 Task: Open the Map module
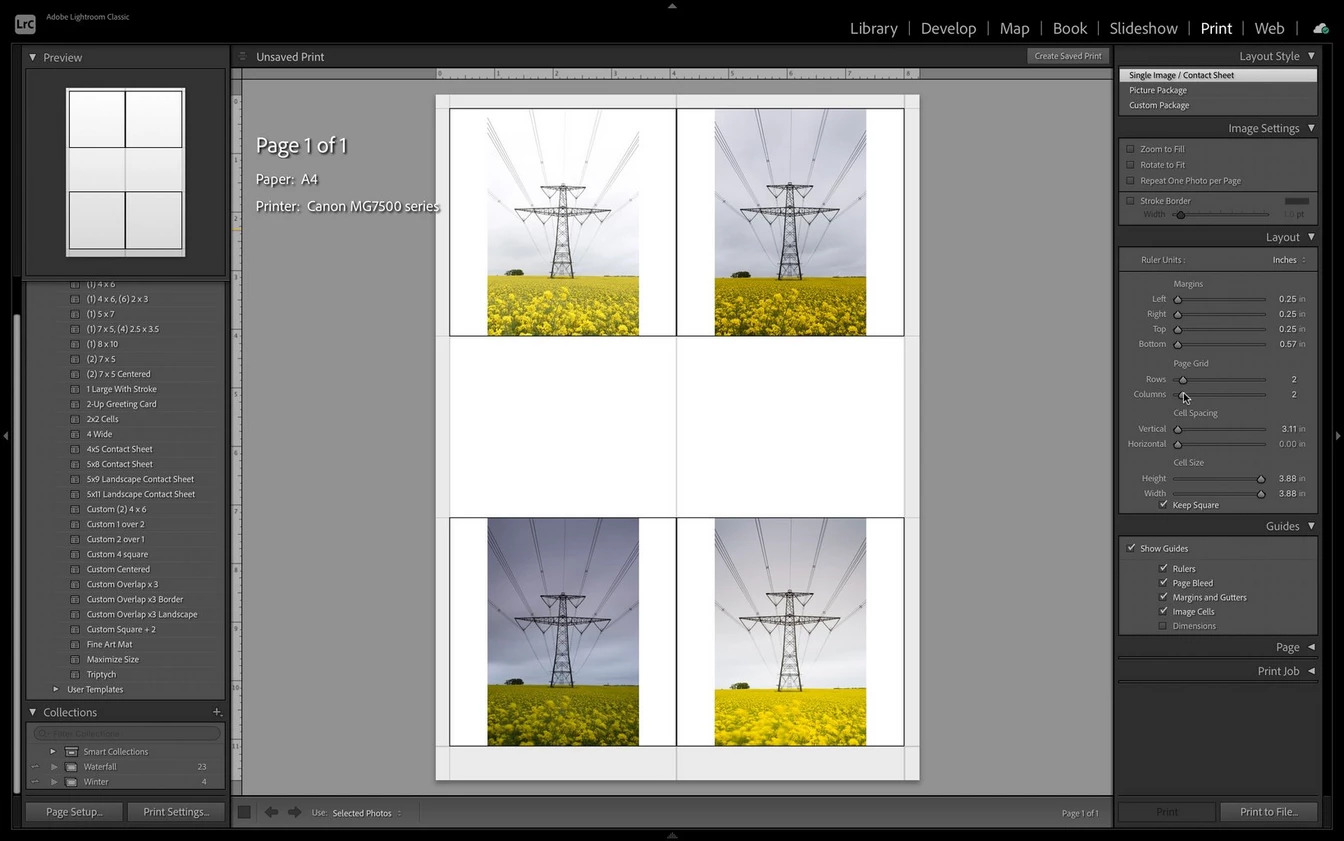(x=1014, y=28)
